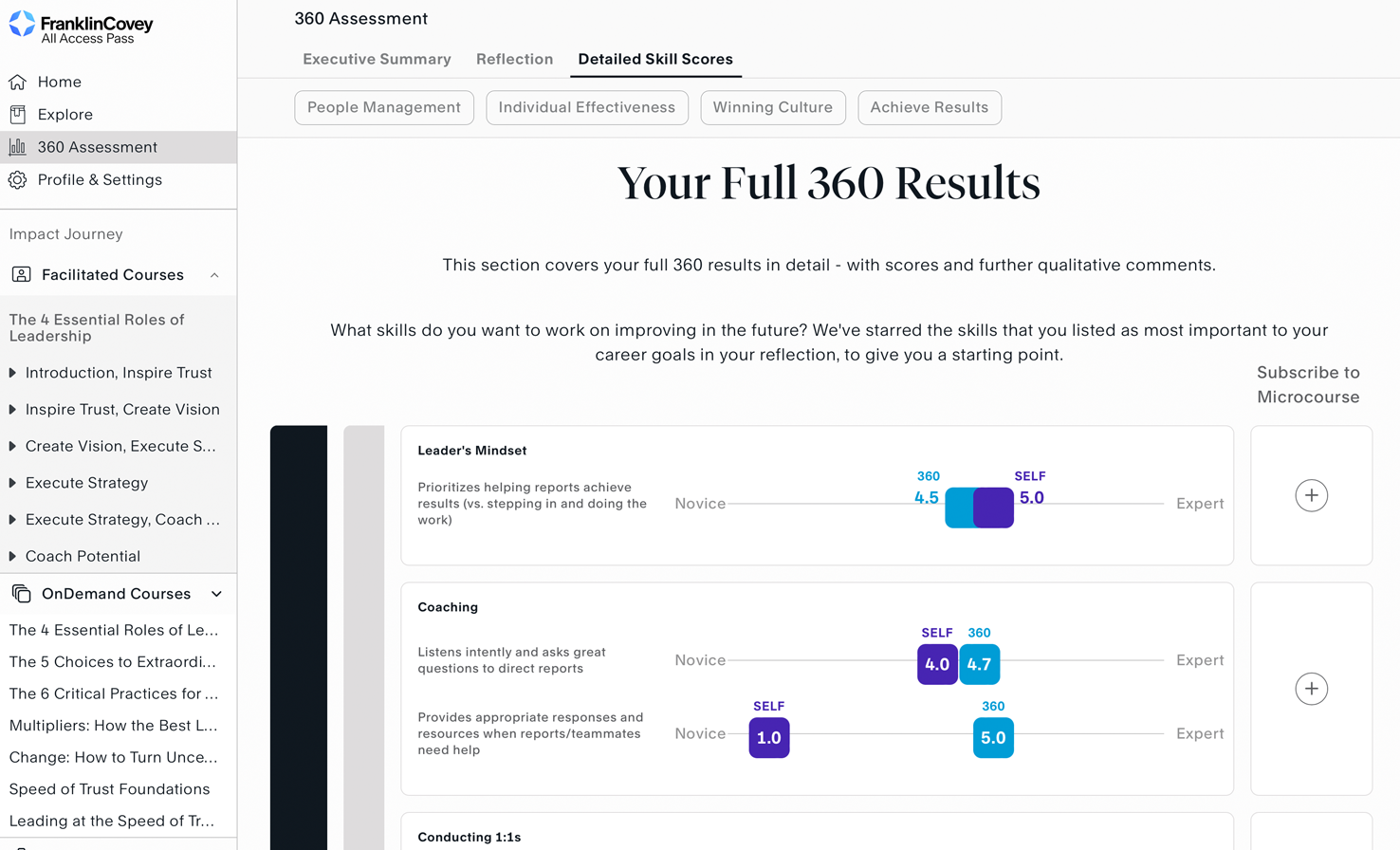Open Speed of Trust Foundations course

tap(109, 789)
